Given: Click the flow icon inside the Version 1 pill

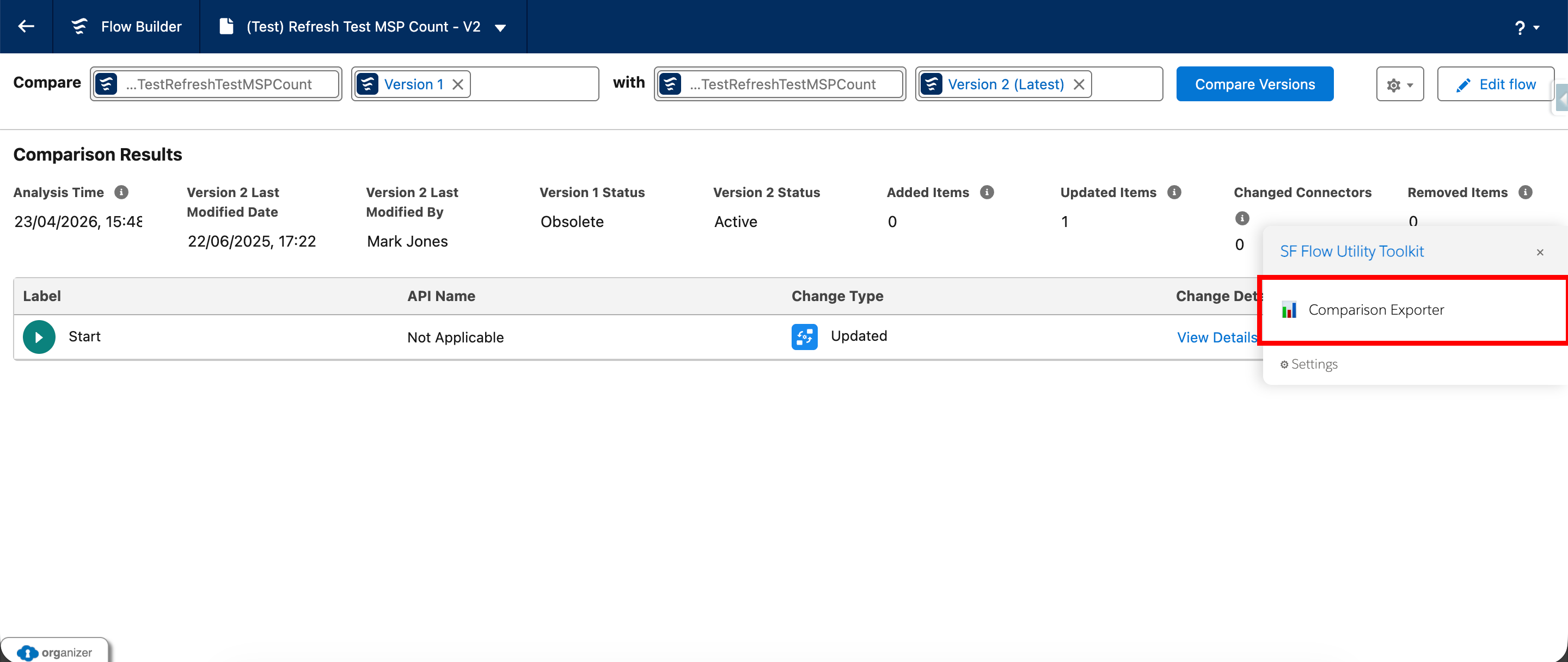Looking at the screenshot, I should [x=367, y=84].
